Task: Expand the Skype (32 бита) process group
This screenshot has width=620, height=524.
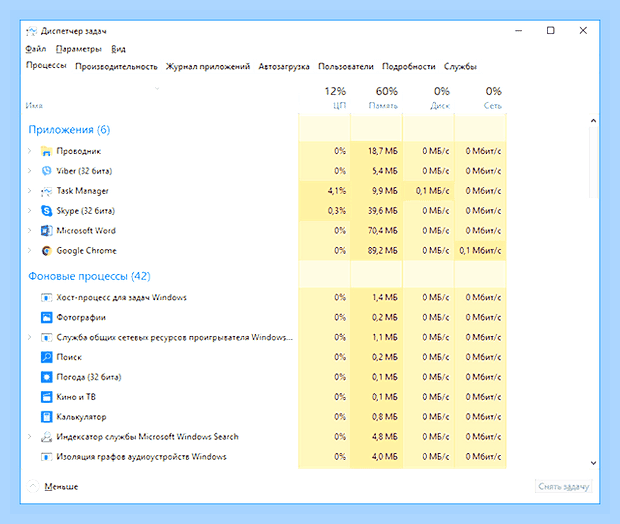Action: [29, 210]
